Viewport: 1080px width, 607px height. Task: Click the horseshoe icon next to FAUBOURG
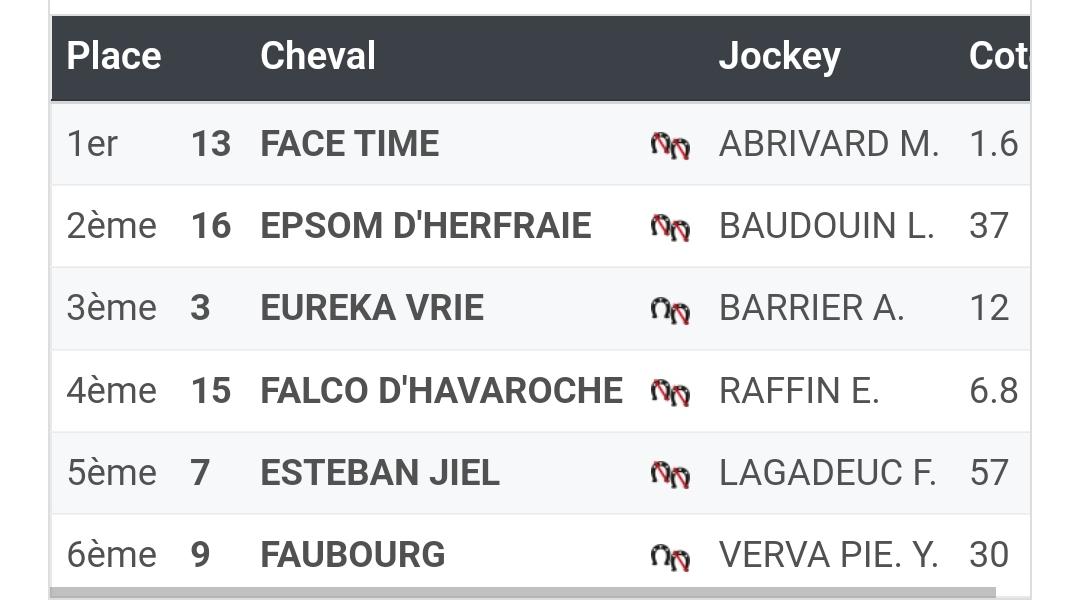[670, 557]
